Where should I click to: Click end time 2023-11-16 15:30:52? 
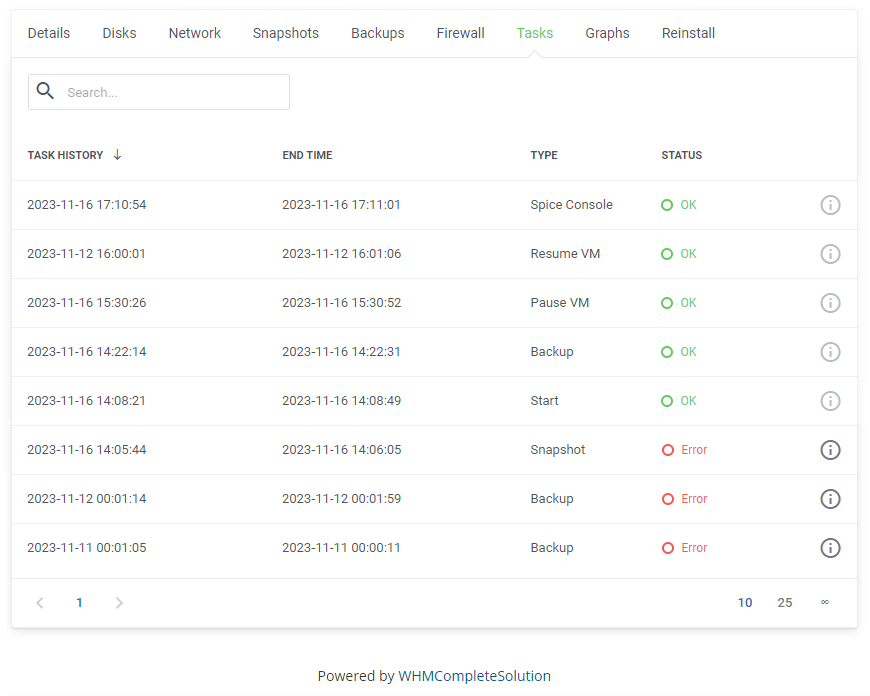tap(341, 303)
